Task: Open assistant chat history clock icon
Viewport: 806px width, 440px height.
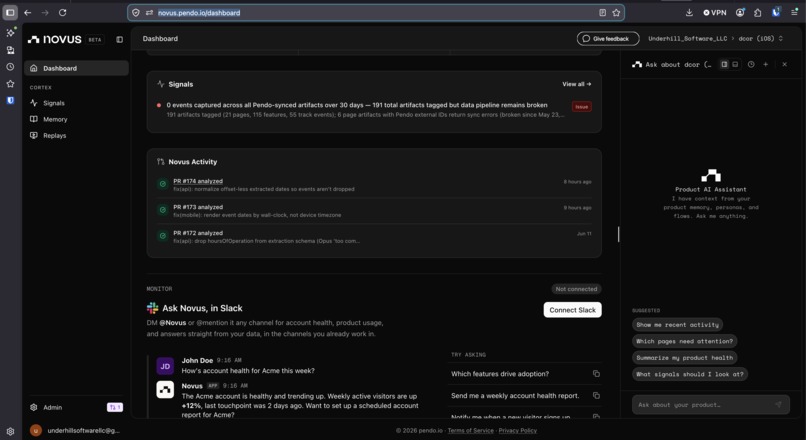Action: click(751, 64)
